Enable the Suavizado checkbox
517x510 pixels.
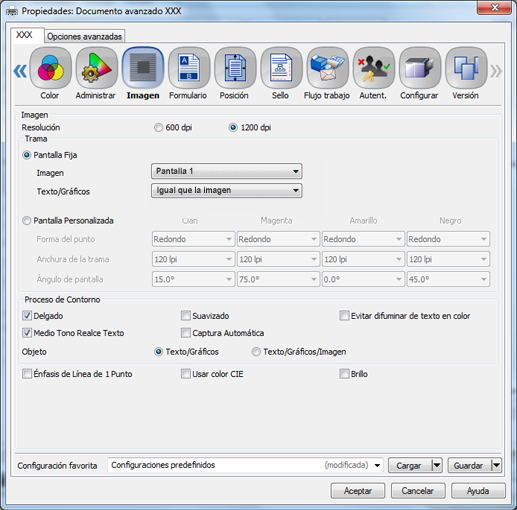click(x=186, y=316)
